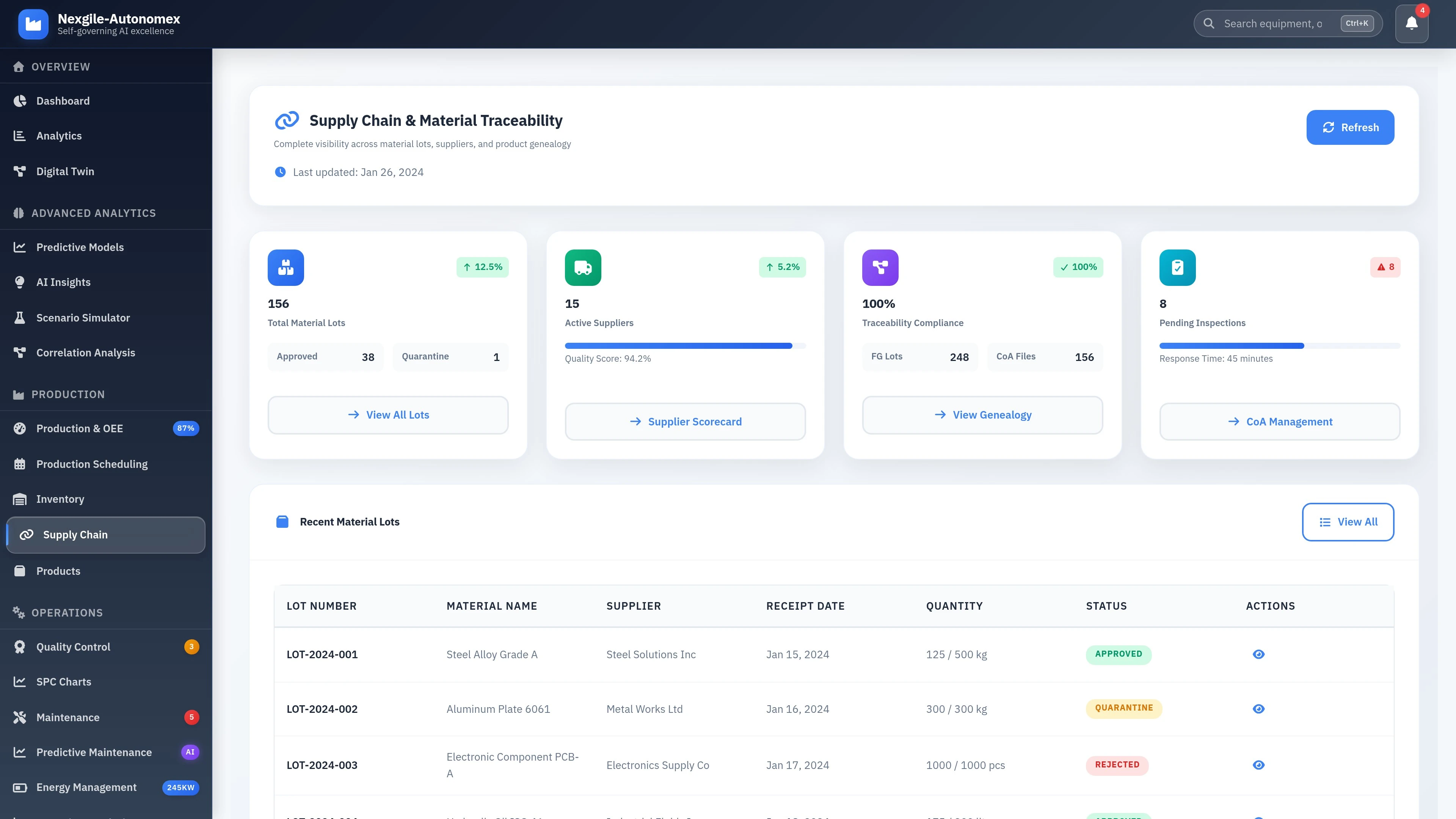Screen dimensions: 1456x819
Task: Select the Predictive Models sidebar icon
Action: (x=19, y=247)
